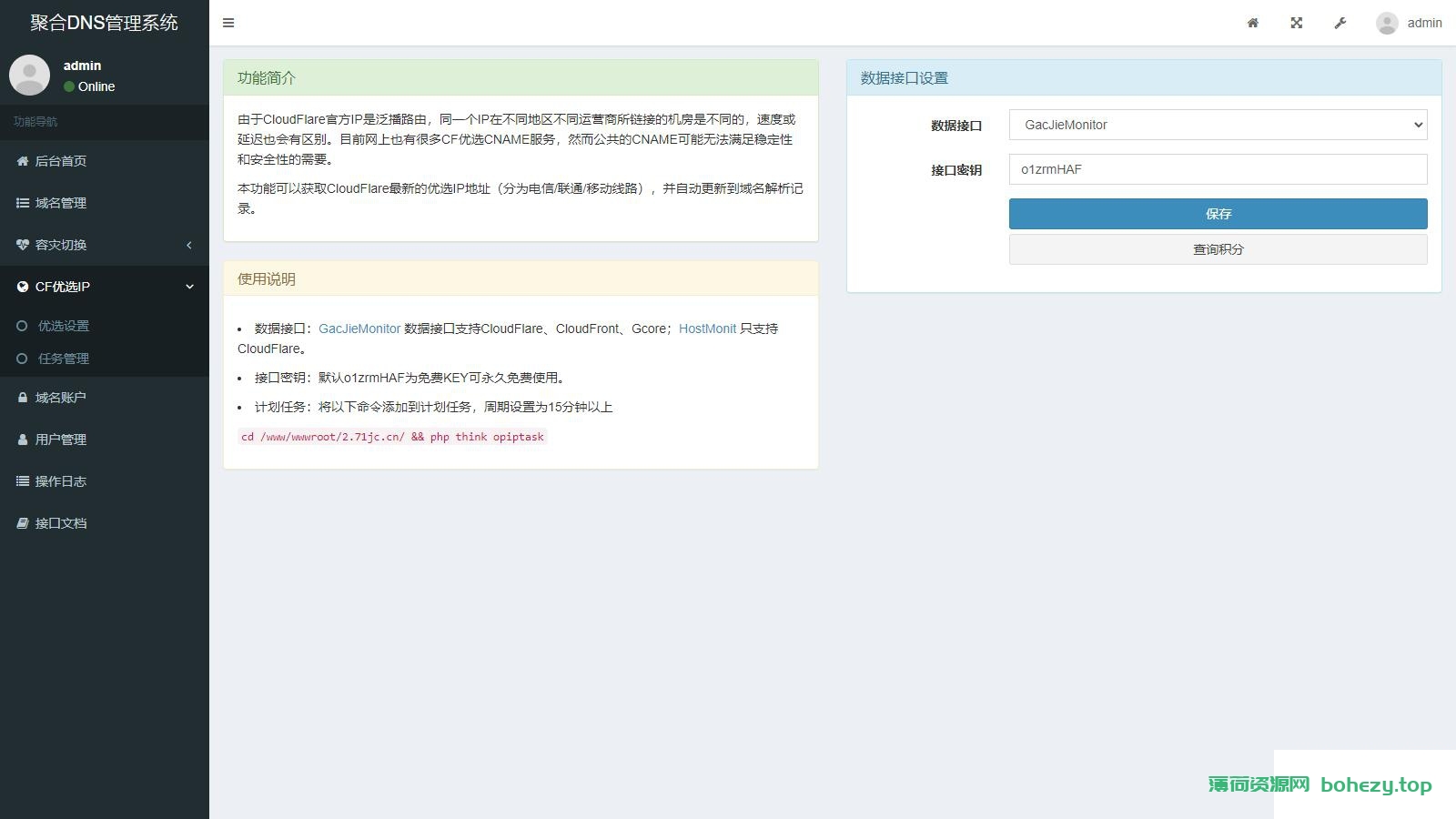Viewport: 1456px width, 819px height.
Task: Click the admin avatar in top bar
Action: 1387,23
